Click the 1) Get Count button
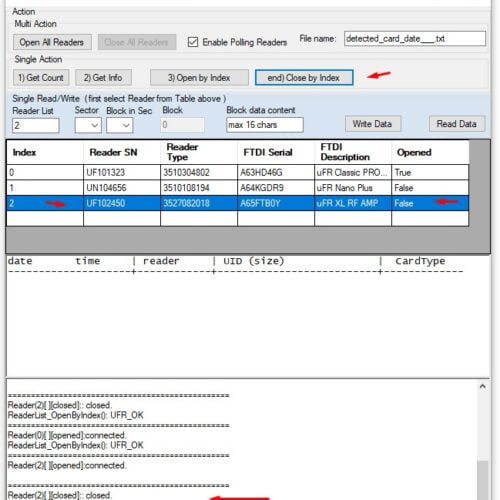 coord(41,78)
